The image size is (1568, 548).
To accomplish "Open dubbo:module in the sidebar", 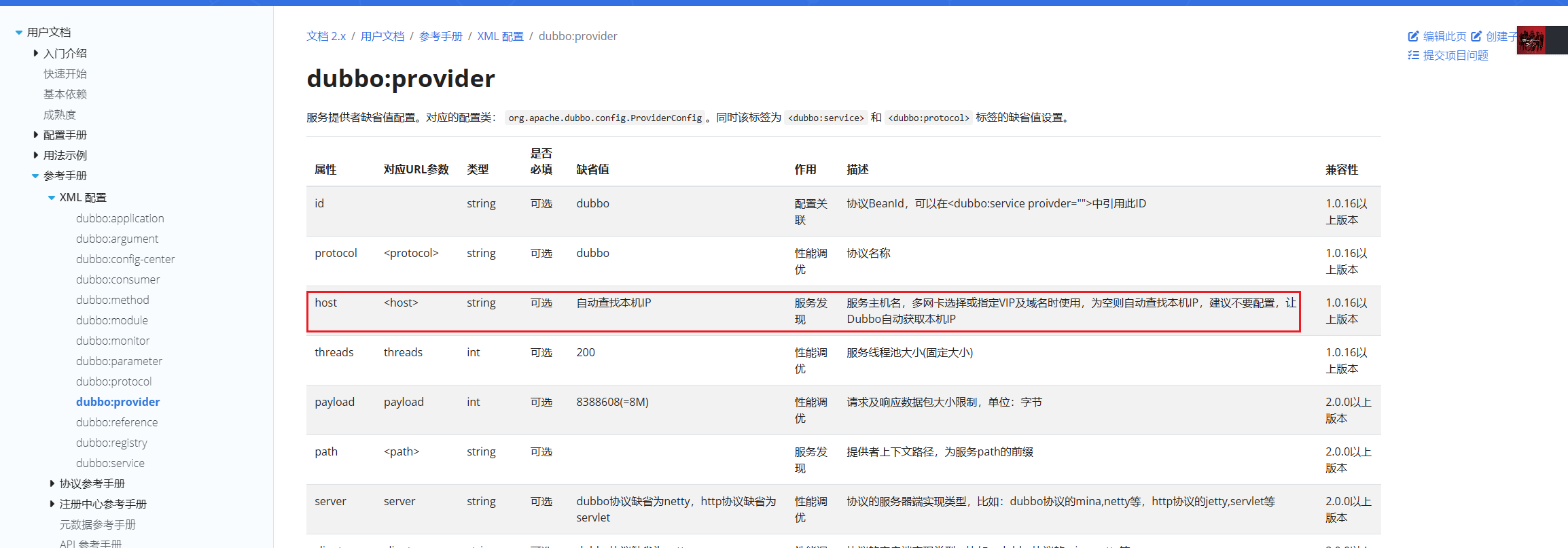I will pos(112,320).
